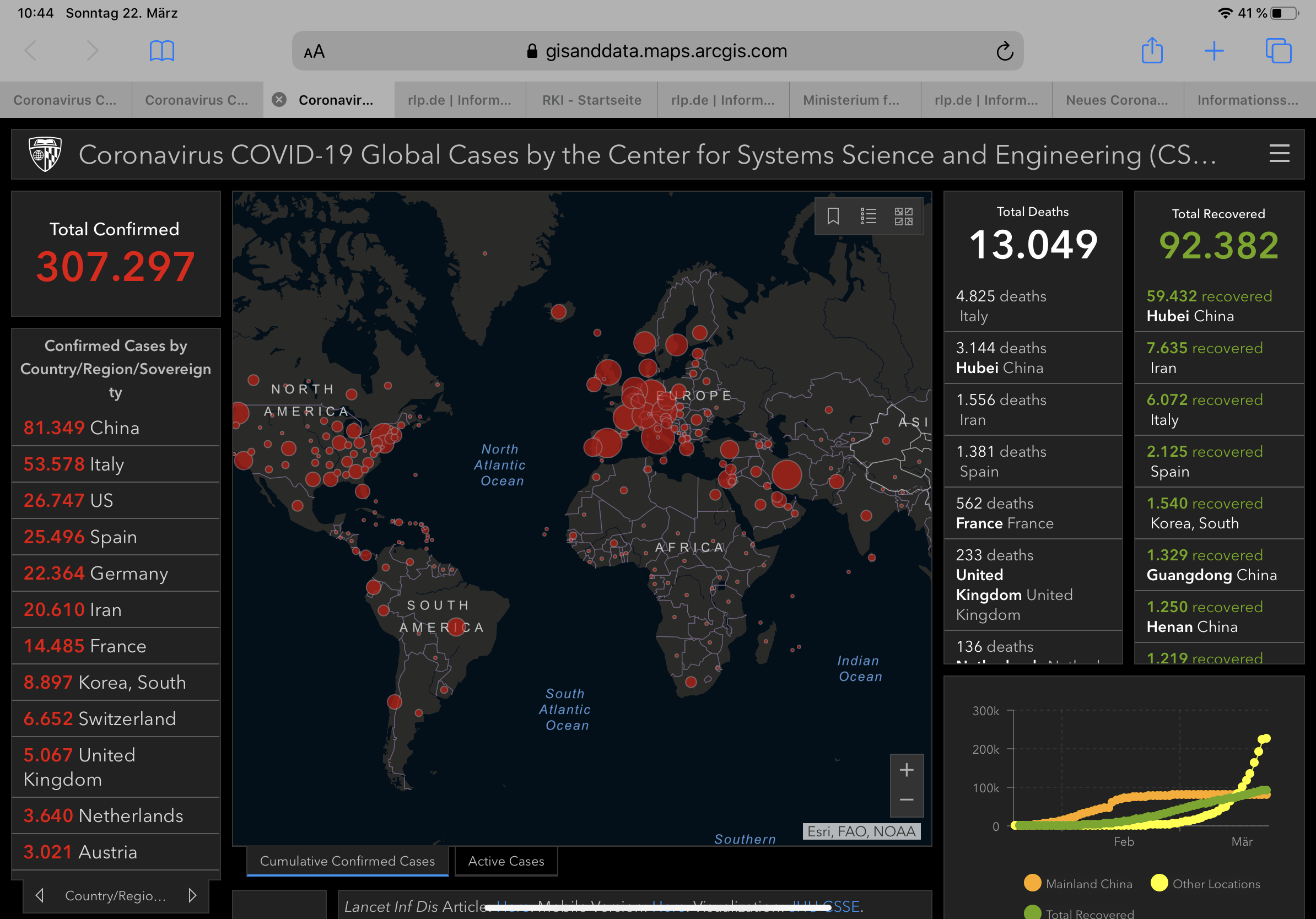Tap the Wi-Fi icon in the status bar
The width and height of the screenshot is (1316, 919).
[1225, 13]
